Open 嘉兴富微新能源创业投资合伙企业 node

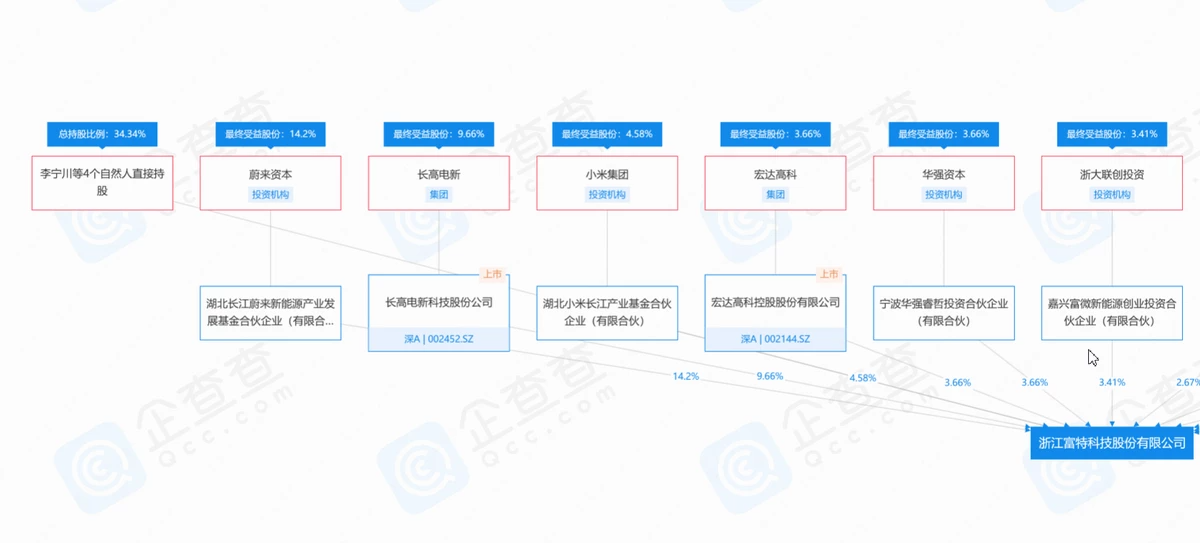pyautogui.click(x=1111, y=312)
